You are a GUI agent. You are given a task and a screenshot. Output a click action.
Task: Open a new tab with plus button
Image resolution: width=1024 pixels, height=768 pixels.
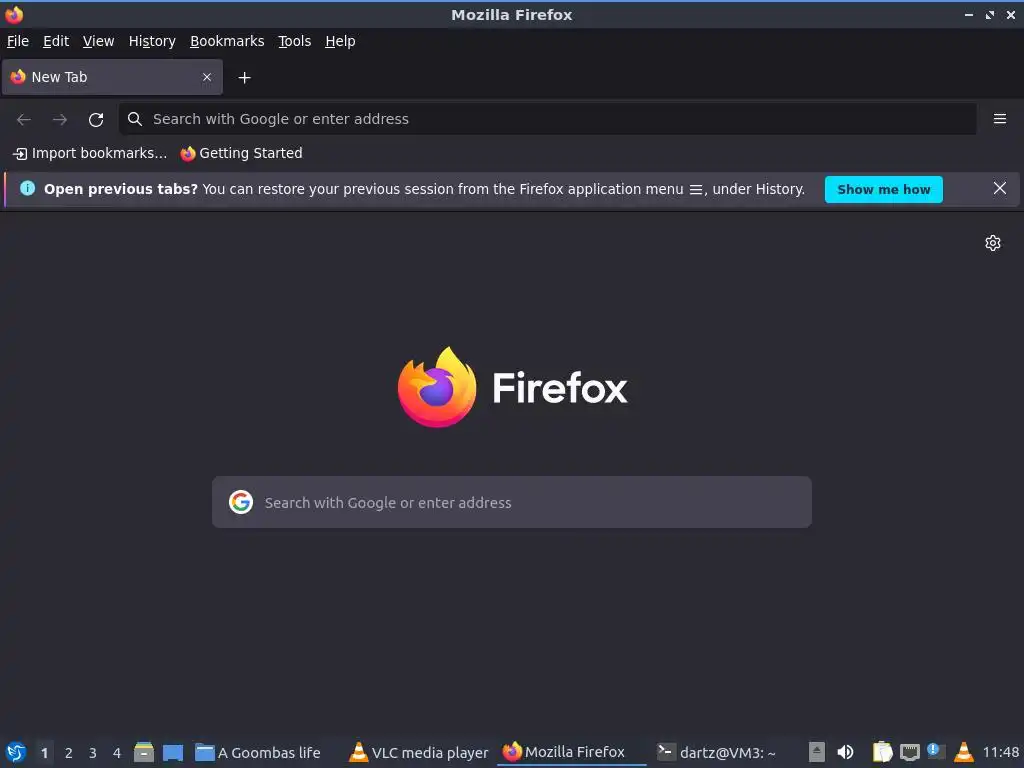(244, 78)
